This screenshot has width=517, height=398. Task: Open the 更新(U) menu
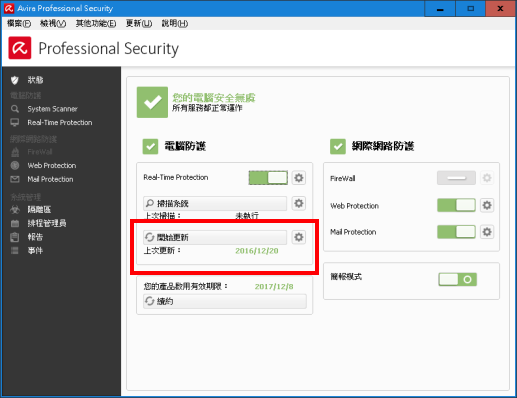pyautogui.click(x=139, y=23)
